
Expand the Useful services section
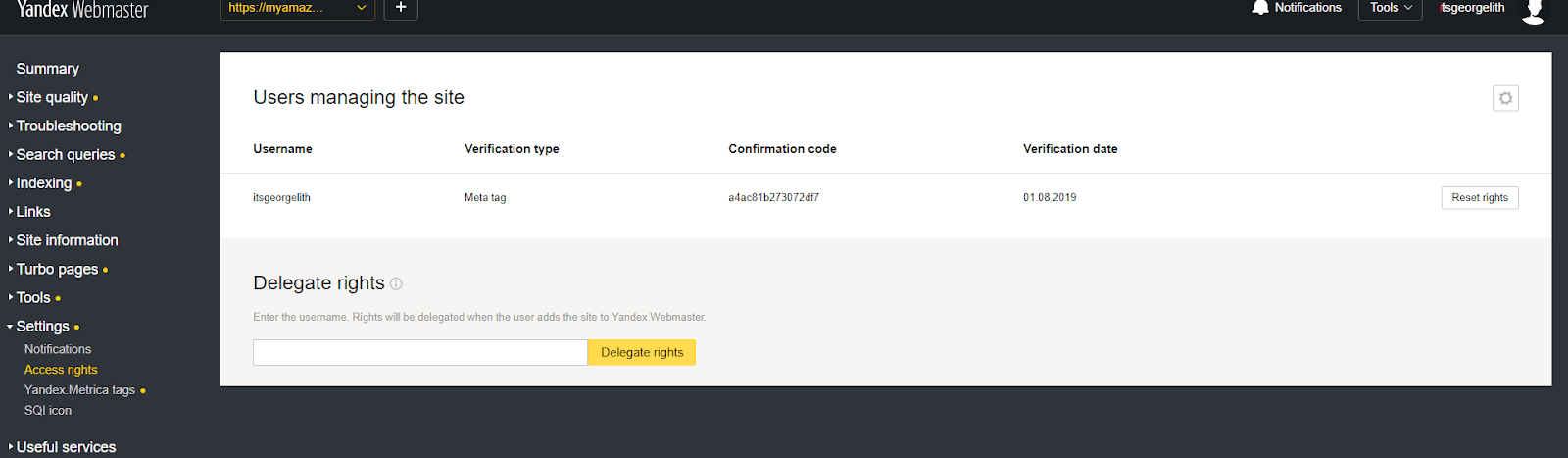coord(66,447)
